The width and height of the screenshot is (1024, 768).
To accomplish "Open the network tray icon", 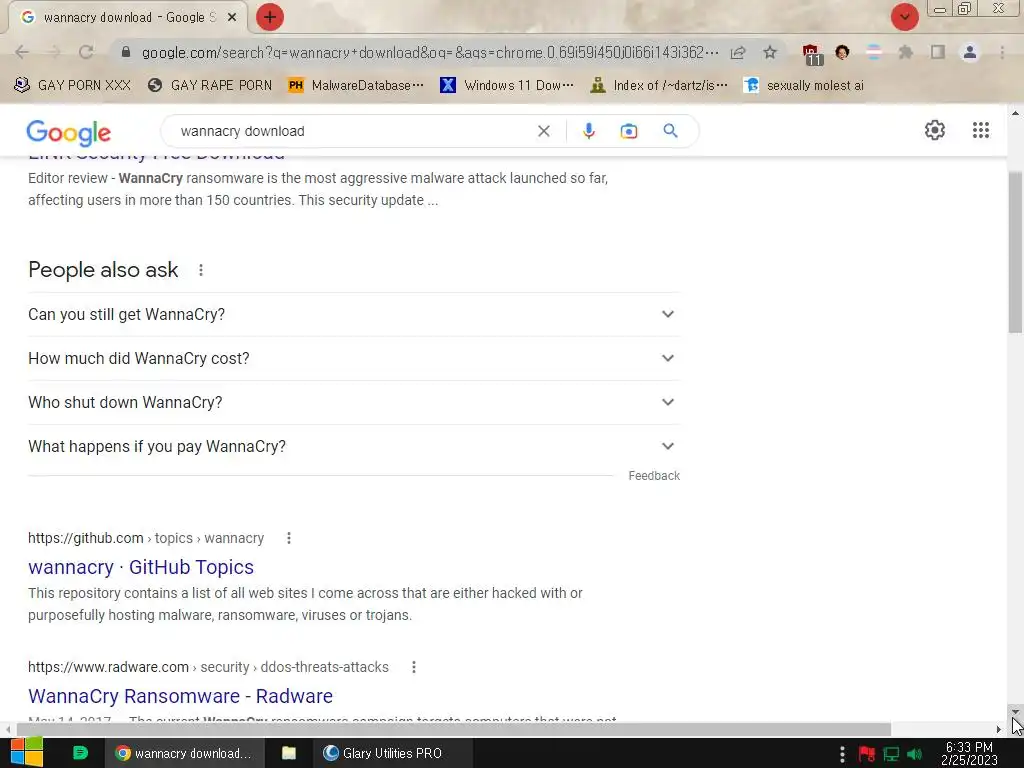I will (x=891, y=754).
